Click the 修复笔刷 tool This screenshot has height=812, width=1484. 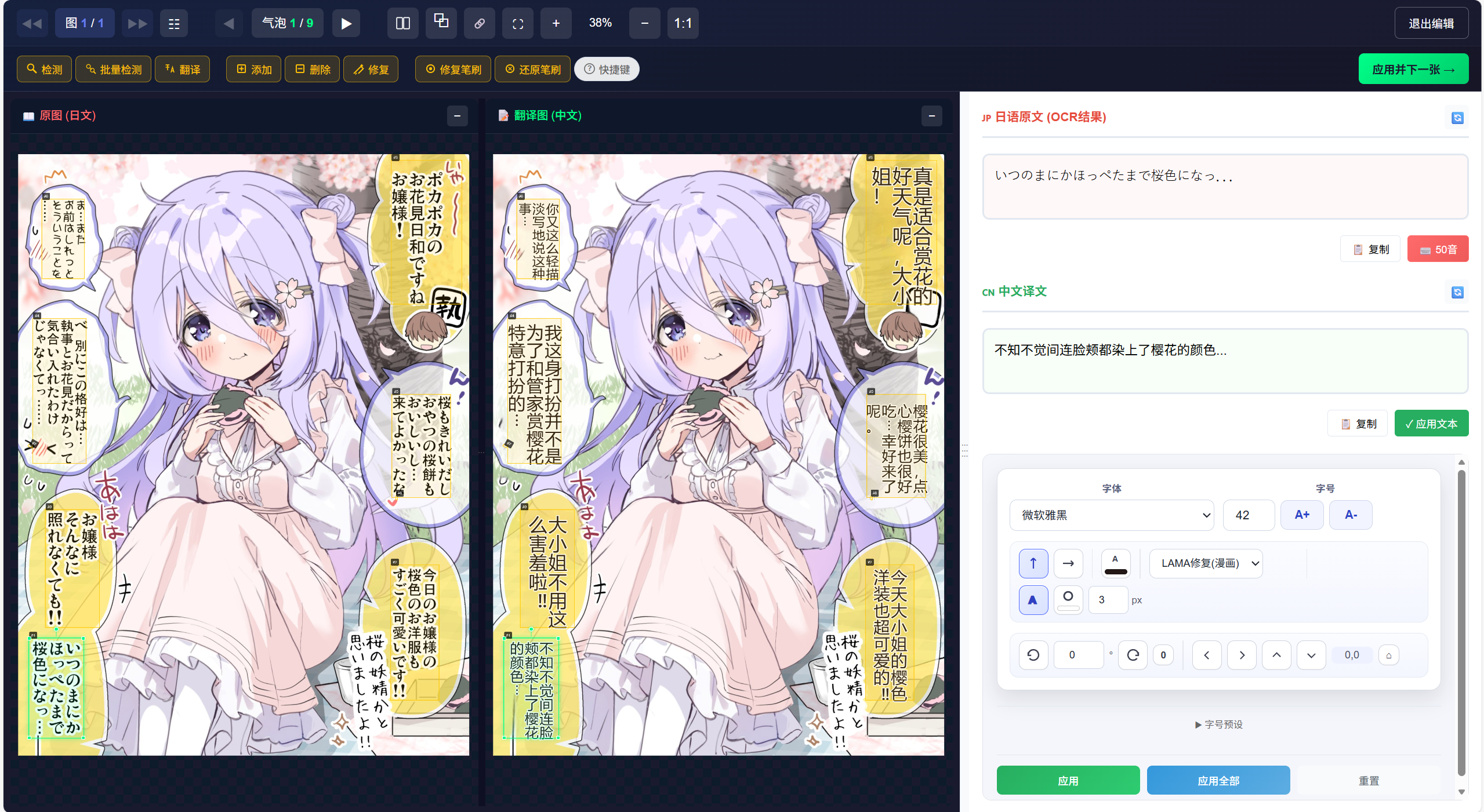453,70
